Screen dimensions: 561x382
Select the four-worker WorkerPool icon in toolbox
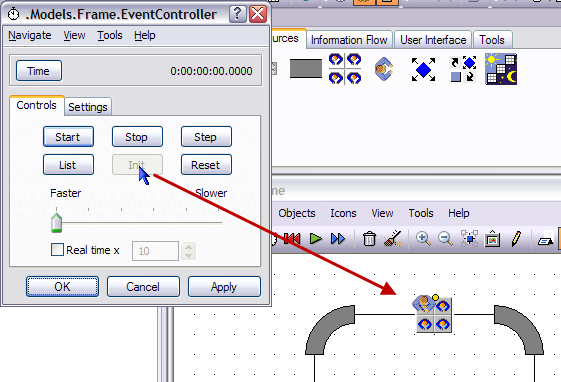tap(345, 69)
